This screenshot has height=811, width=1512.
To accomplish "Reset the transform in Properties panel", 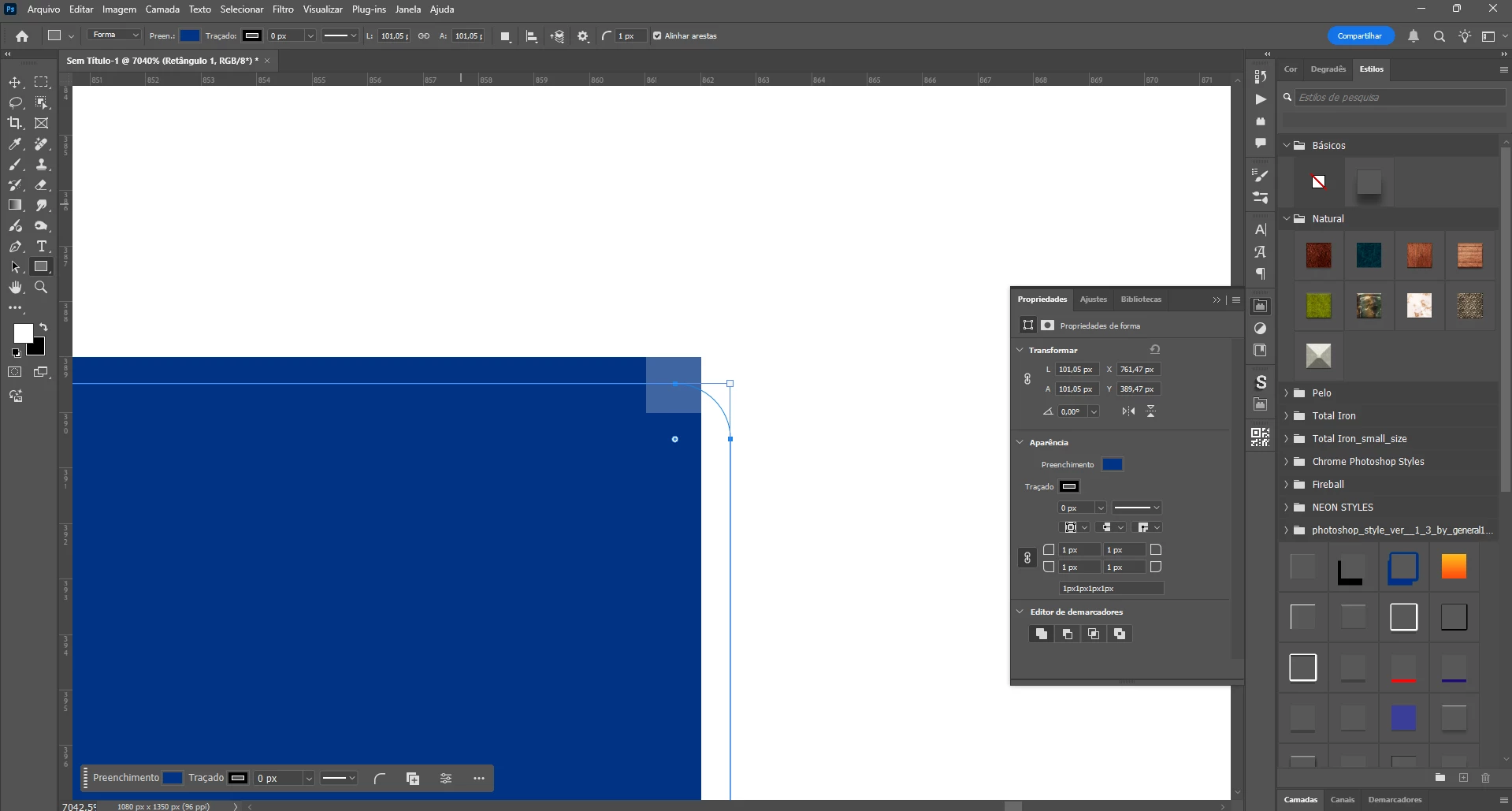I will [x=1155, y=349].
